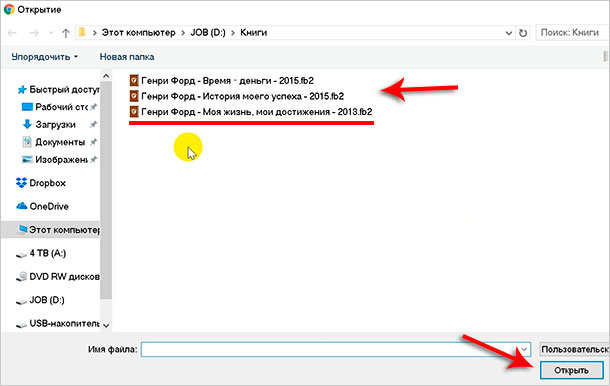Create a folder with 'Новая папка'
Viewport: 610px width, 386px height.
point(127,57)
